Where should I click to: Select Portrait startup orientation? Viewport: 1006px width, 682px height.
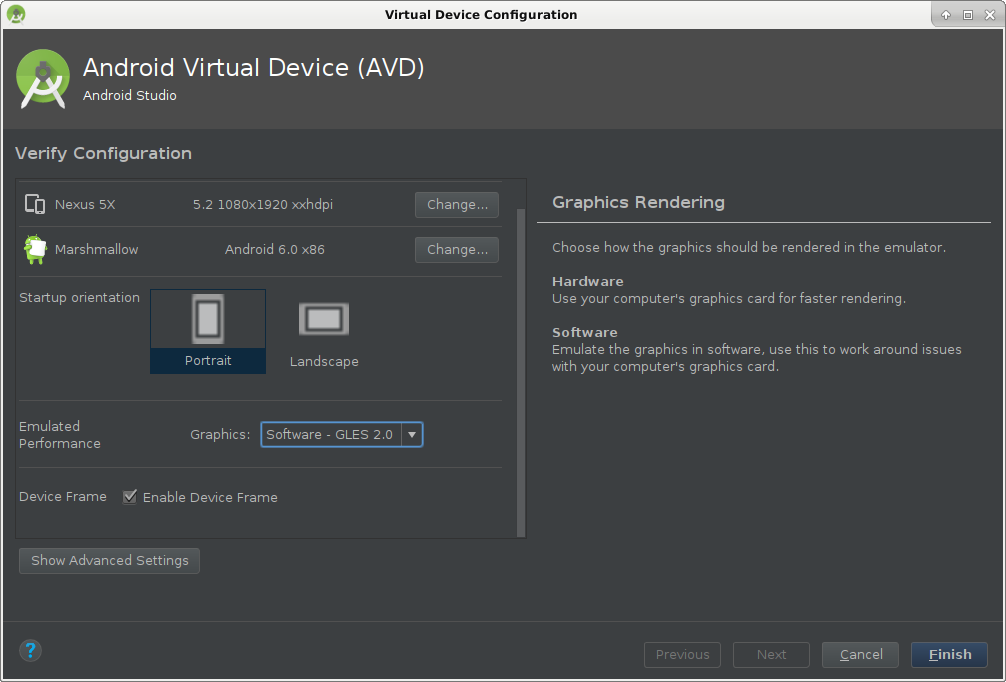pos(208,331)
